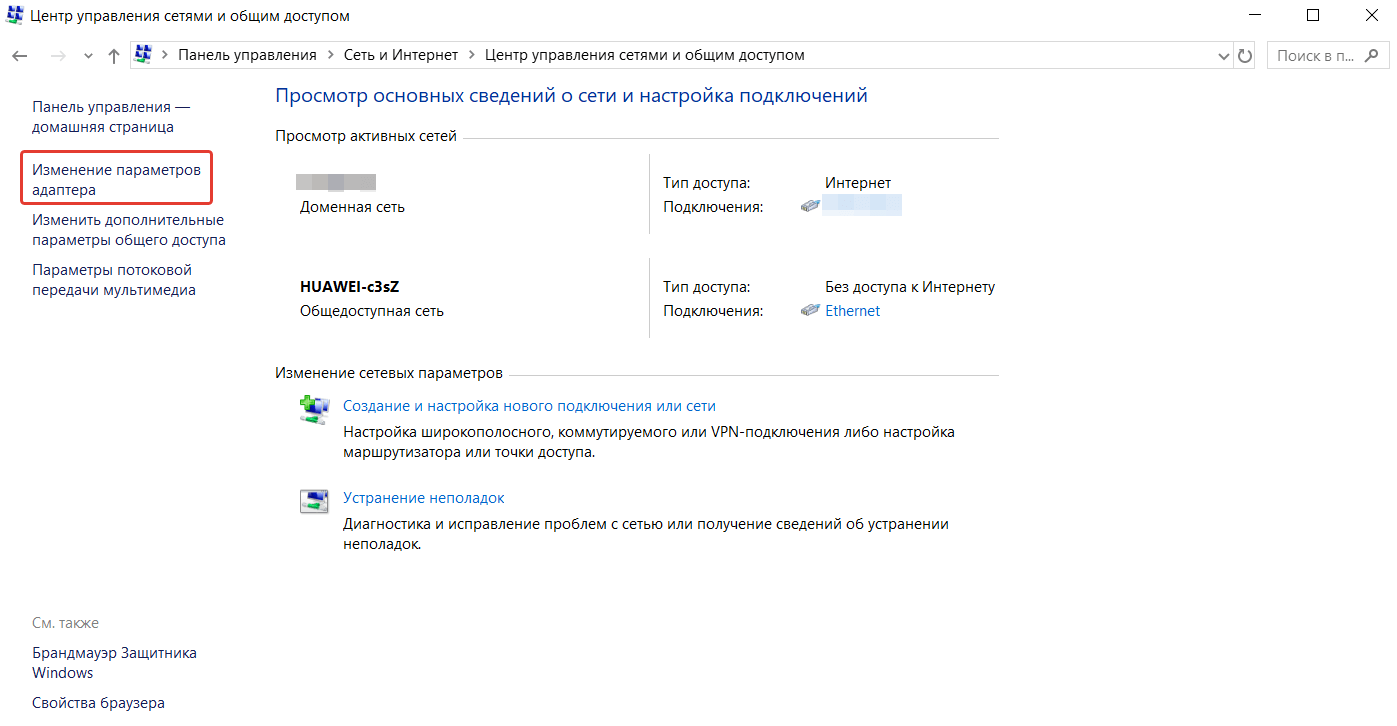The image size is (1397, 726).
Task: Open "Брандмауэр Защитника Windows" link
Action: 114,663
